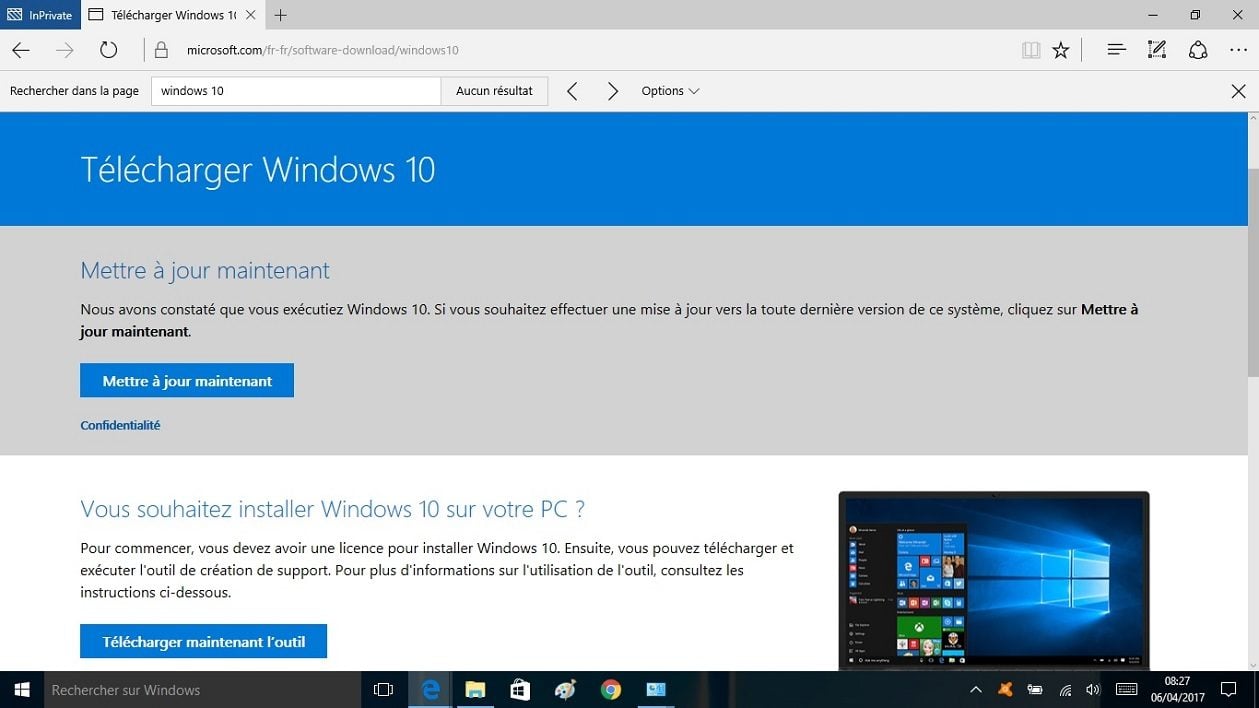
Task: Open the Share icon in toolbar
Action: pos(1198,50)
